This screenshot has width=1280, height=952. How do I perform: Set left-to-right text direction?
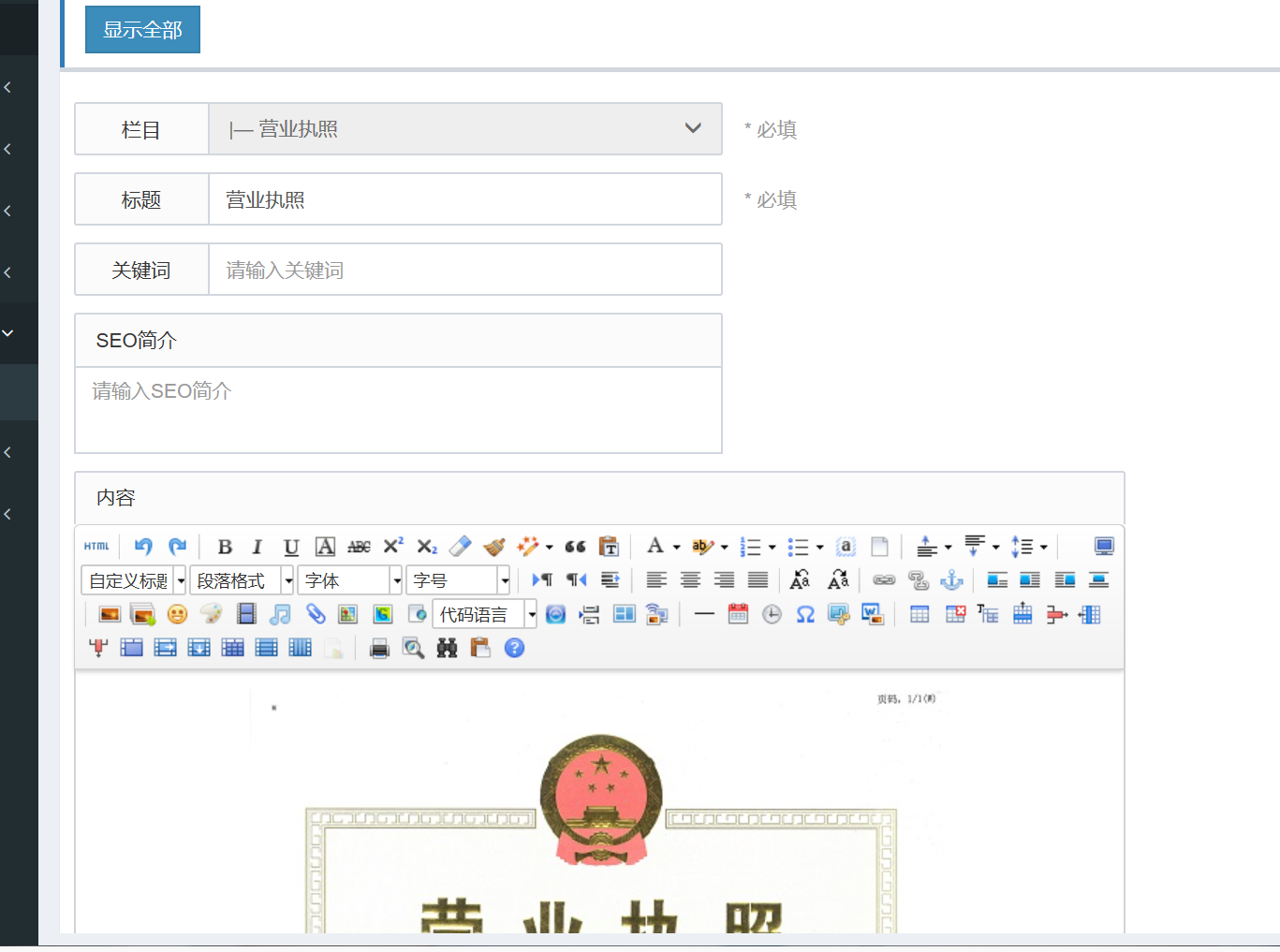tap(542, 580)
